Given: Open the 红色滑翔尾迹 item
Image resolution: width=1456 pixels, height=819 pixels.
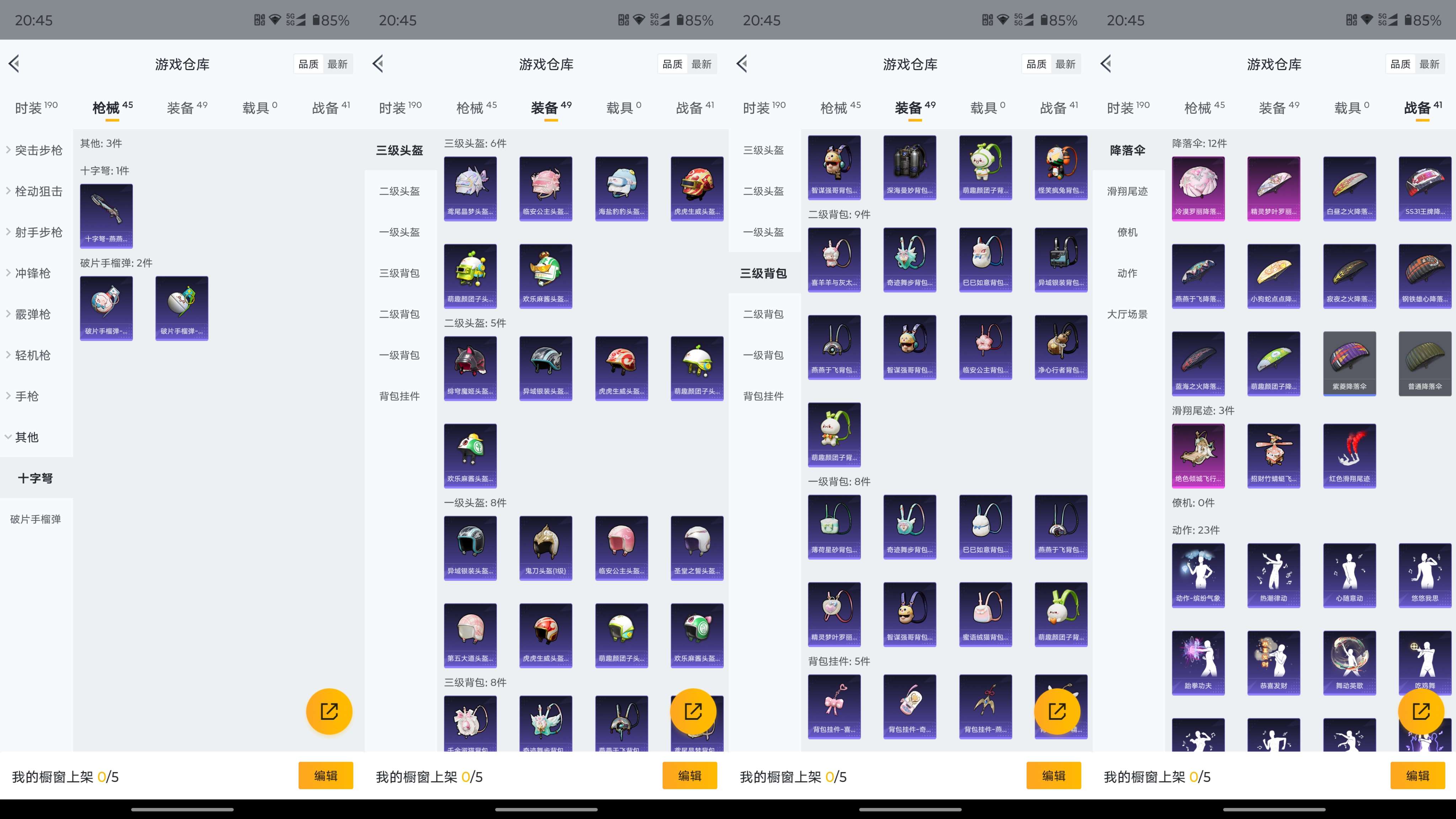Looking at the screenshot, I should point(1349,456).
